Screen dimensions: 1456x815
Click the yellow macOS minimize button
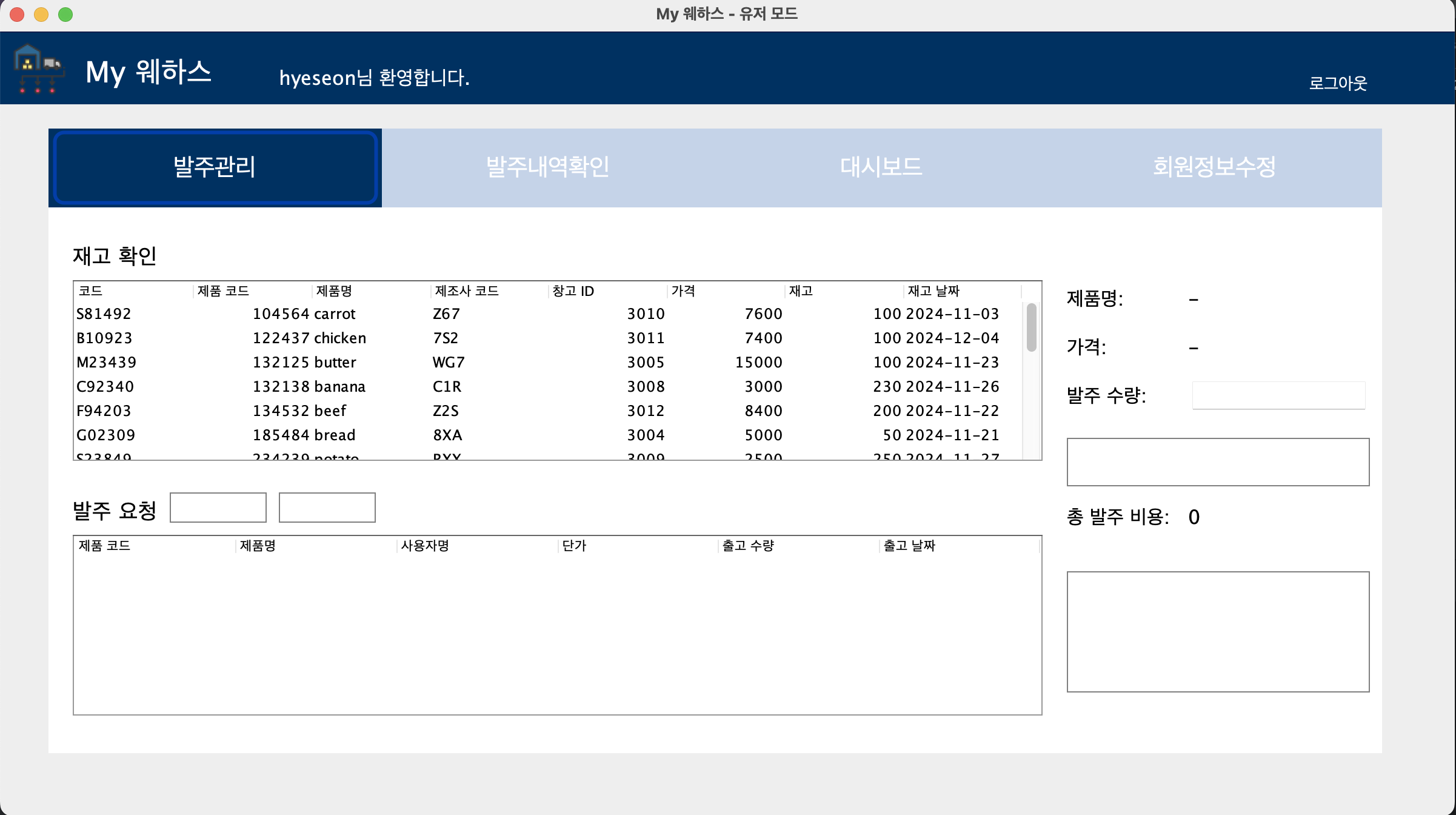pos(41,15)
